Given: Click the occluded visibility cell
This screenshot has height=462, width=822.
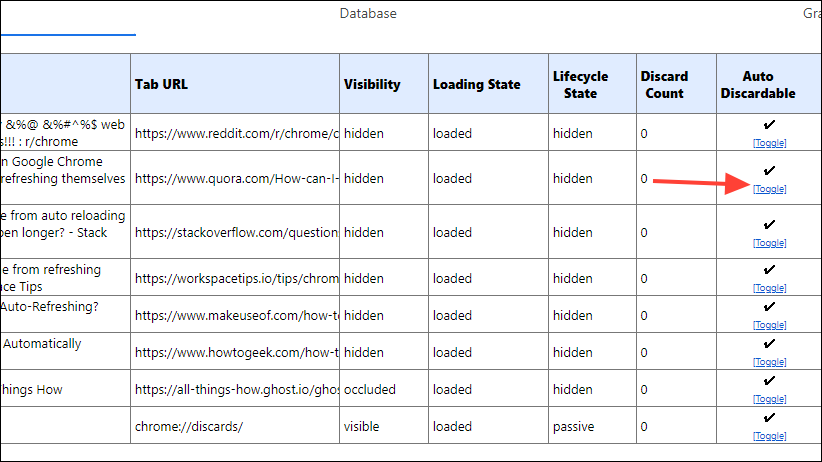Looking at the screenshot, I should pos(370,389).
